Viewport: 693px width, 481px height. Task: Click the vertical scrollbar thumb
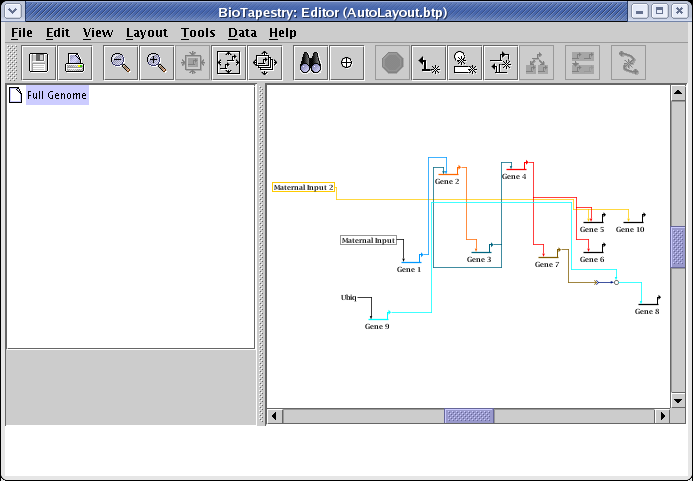(x=678, y=246)
